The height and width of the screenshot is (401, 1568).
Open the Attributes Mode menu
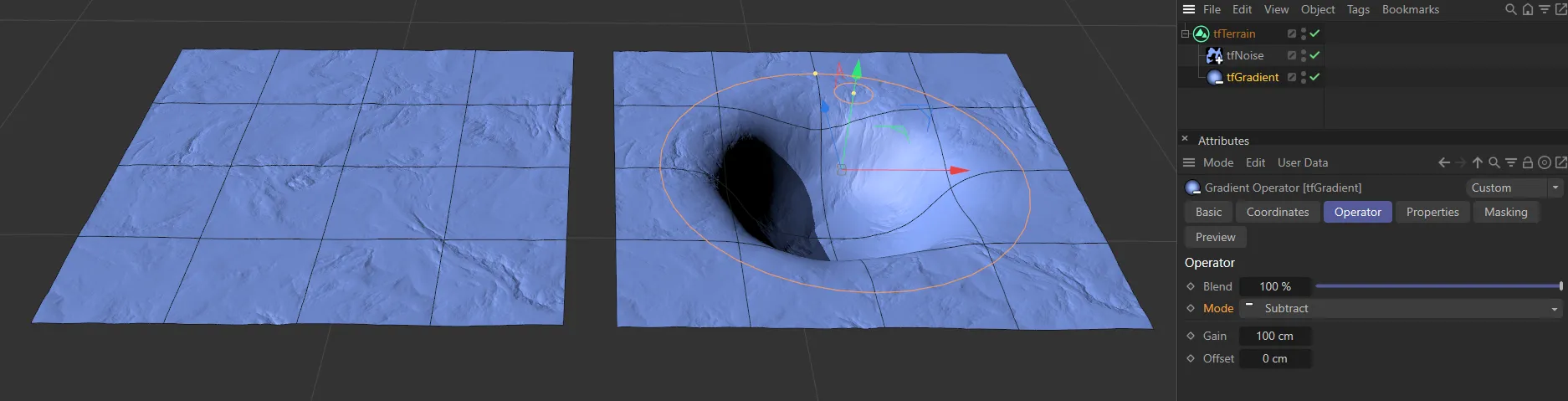[1218, 162]
